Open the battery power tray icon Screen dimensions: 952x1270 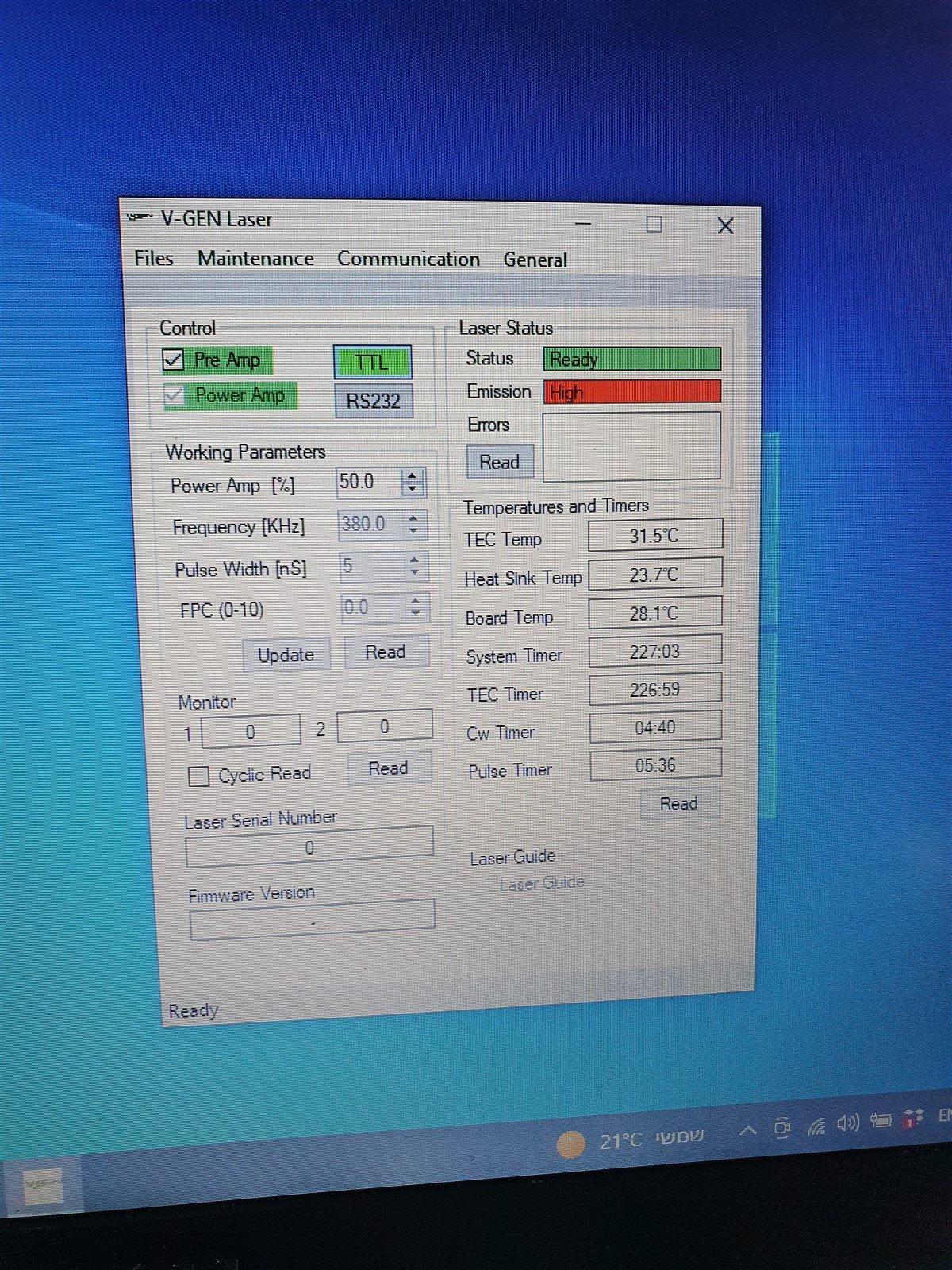[x=881, y=1120]
